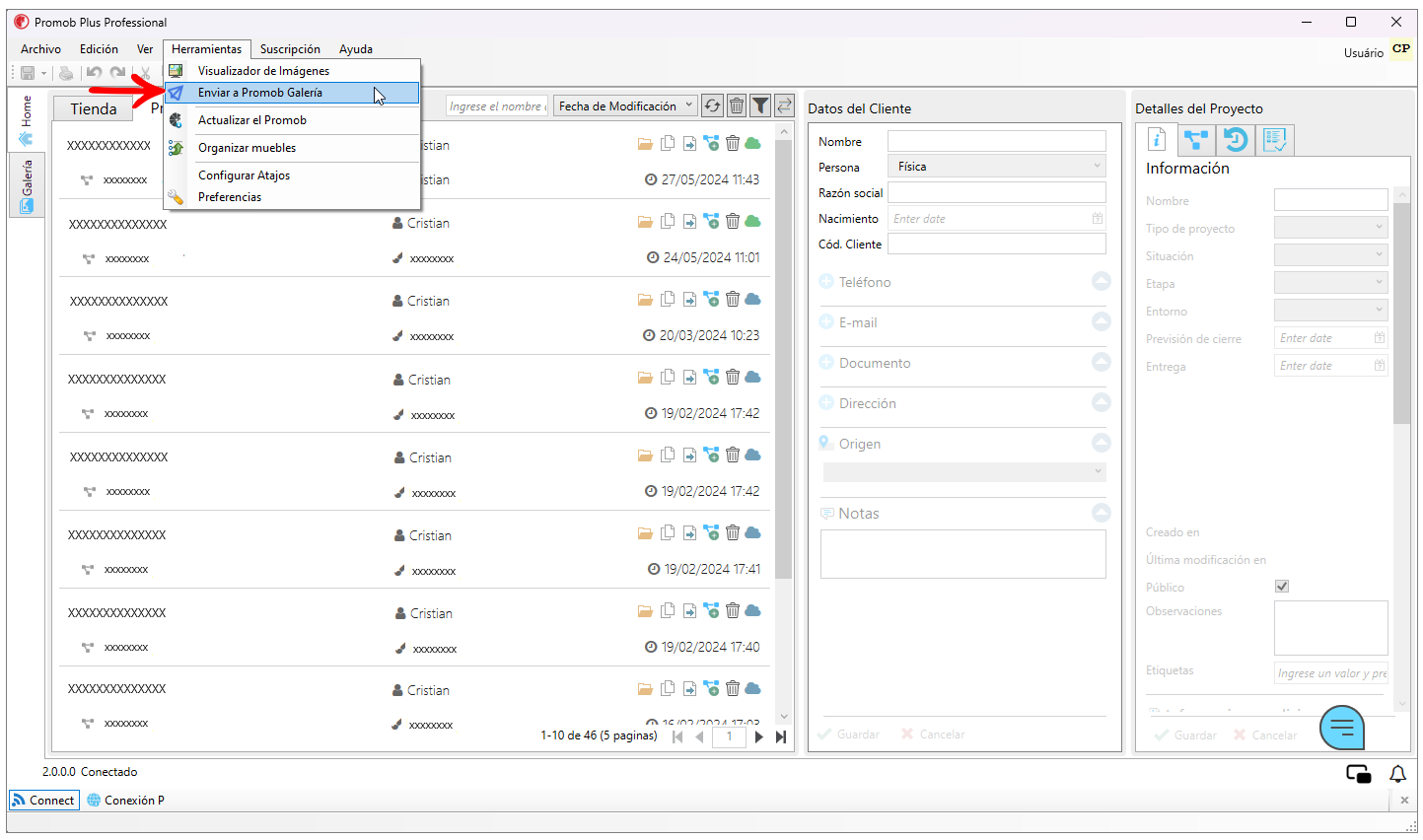Click the structure tab icon in project details

pyautogui.click(x=1196, y=139)
